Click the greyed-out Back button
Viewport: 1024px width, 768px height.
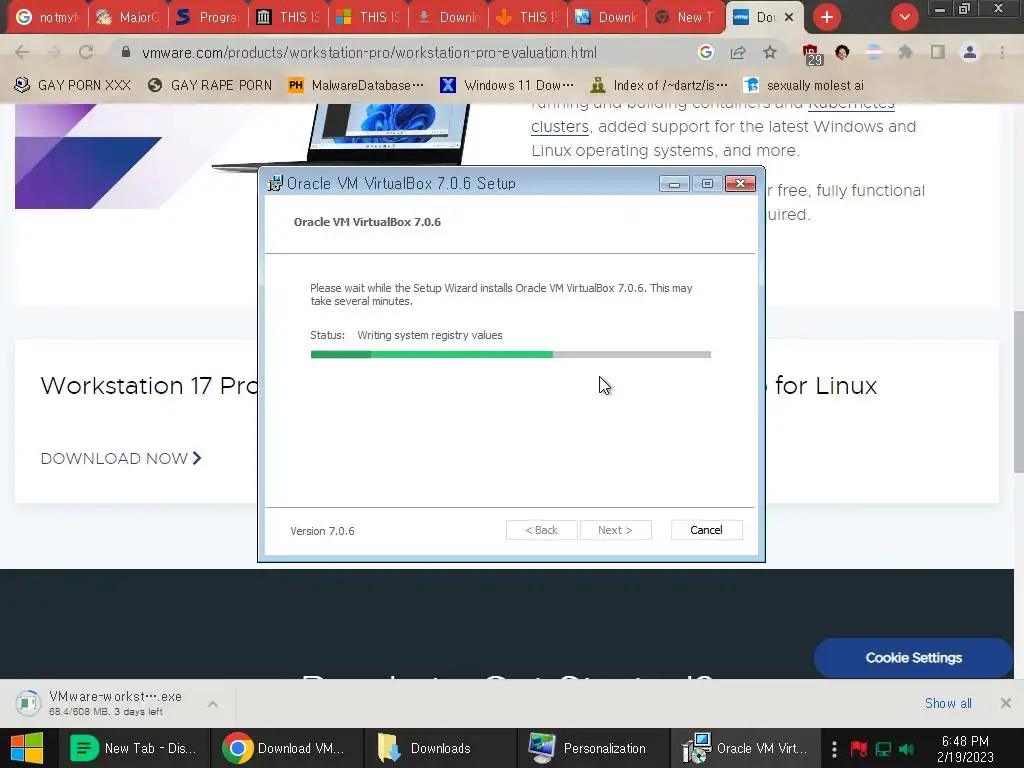pyautogui.click(x=541, y=530)
